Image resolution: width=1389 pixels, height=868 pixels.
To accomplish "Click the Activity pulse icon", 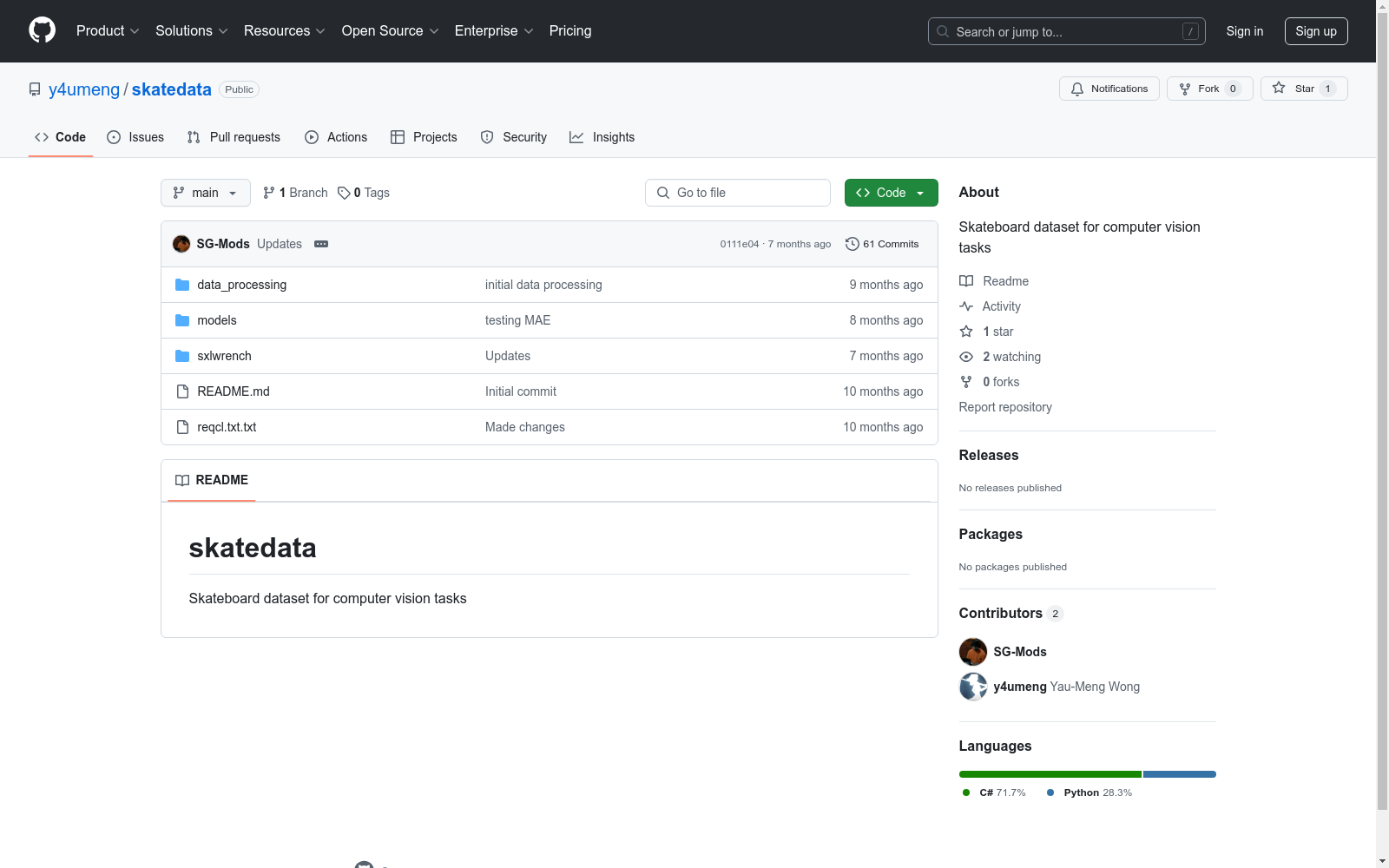I will (x=966, y=306).
